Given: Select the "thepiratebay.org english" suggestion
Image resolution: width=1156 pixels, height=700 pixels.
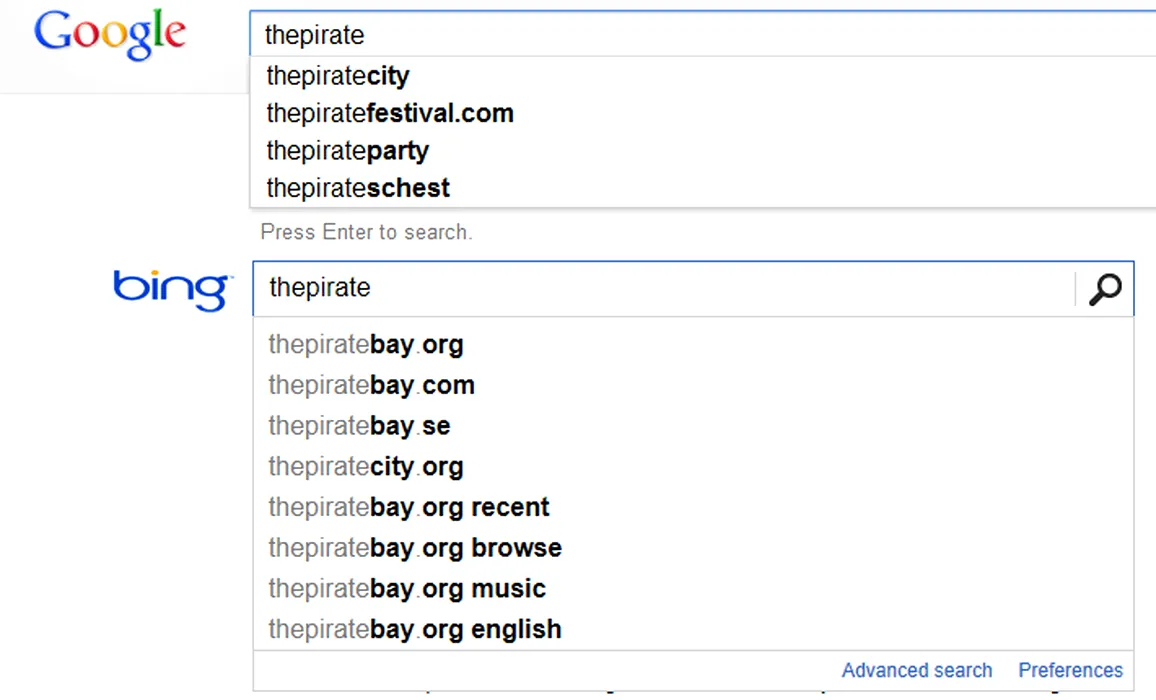Looking at the screenshot, I should 415,630.
